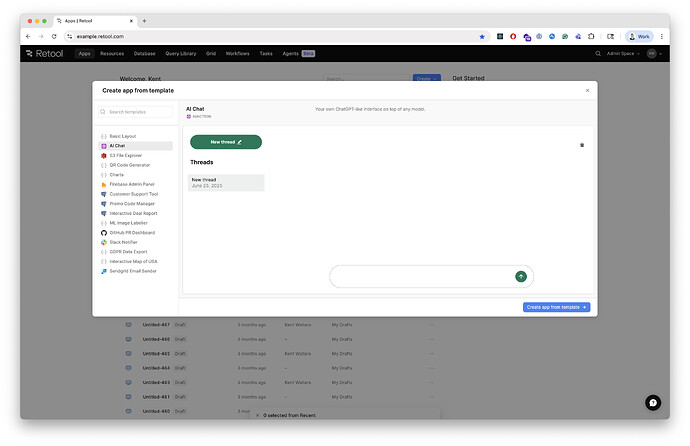Click Untitled-455 in the background app list
This screenshot has height=446, width=690.
pos(156,354)
